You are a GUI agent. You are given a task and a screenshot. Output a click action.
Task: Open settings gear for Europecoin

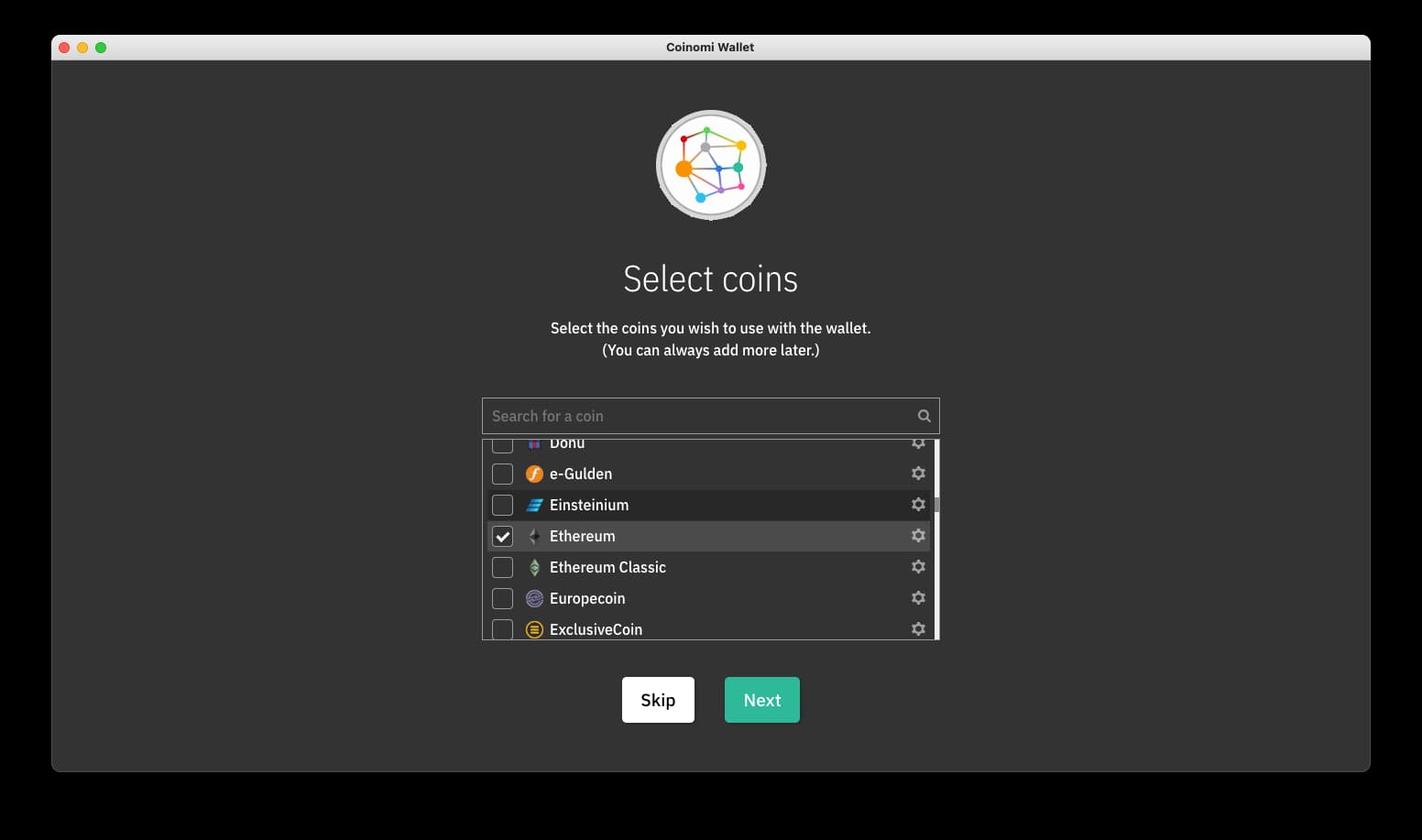(x=918, y=598)
